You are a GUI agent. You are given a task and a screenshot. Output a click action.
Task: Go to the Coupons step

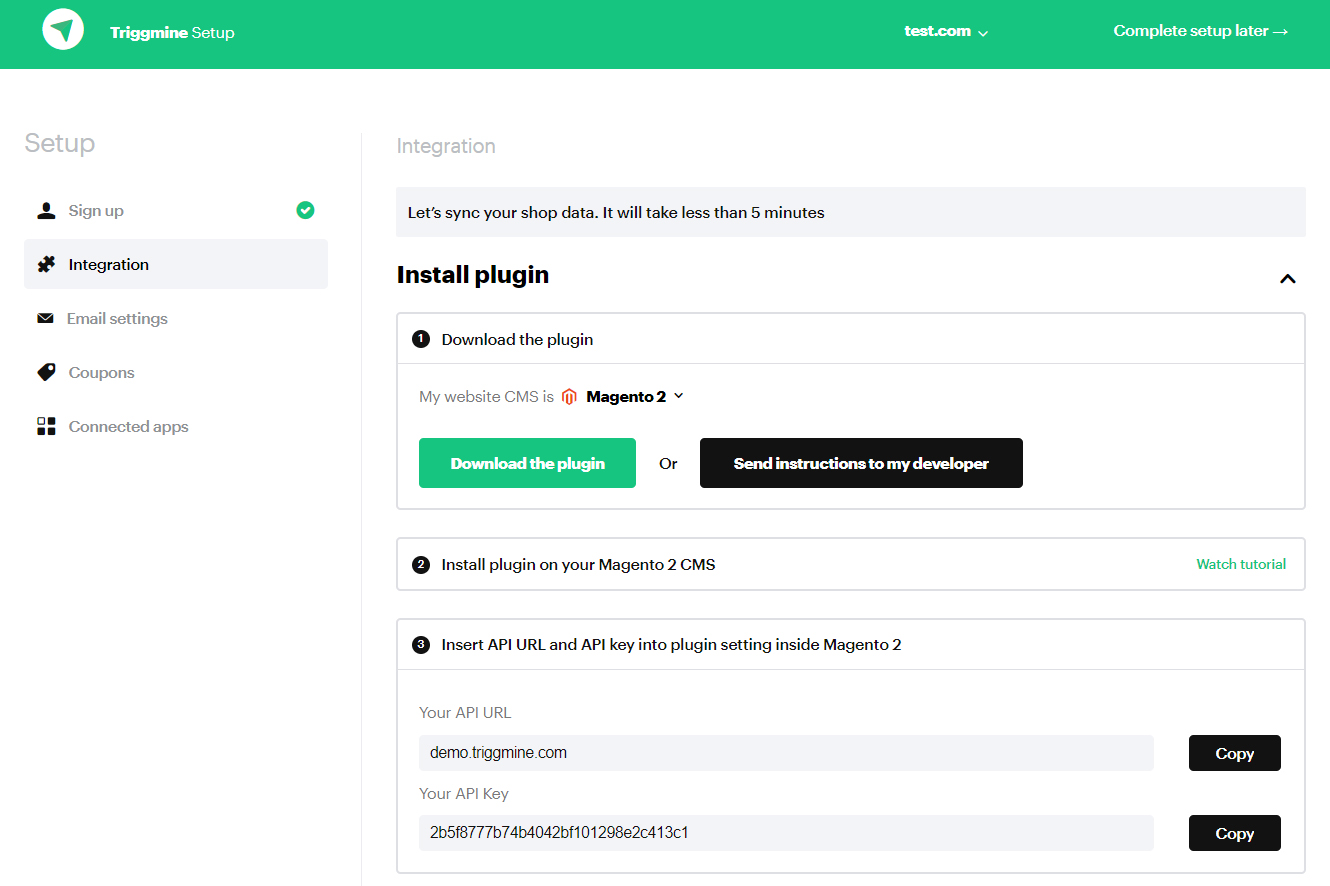[x=176, y=372]
